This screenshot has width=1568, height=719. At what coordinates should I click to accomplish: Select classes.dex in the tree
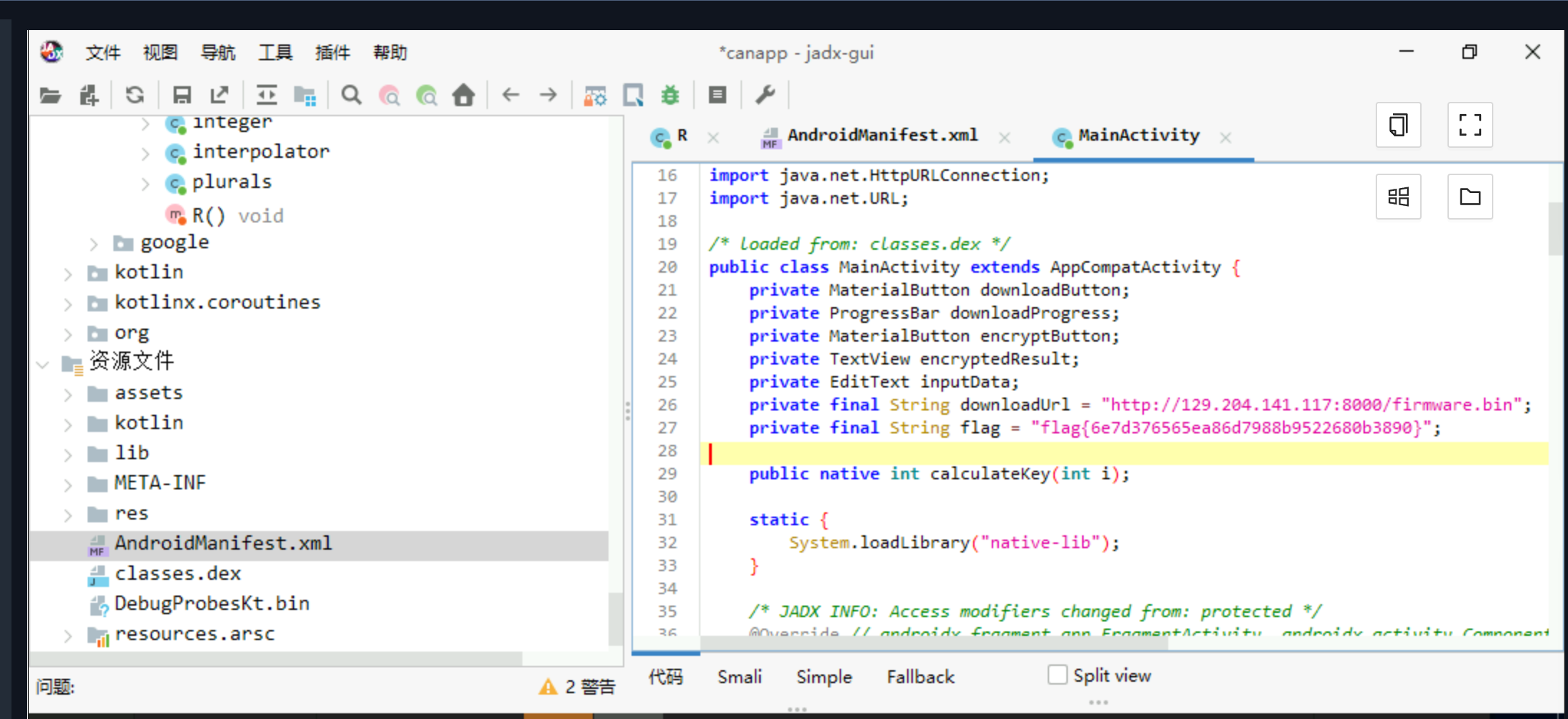tap(177, 573)
